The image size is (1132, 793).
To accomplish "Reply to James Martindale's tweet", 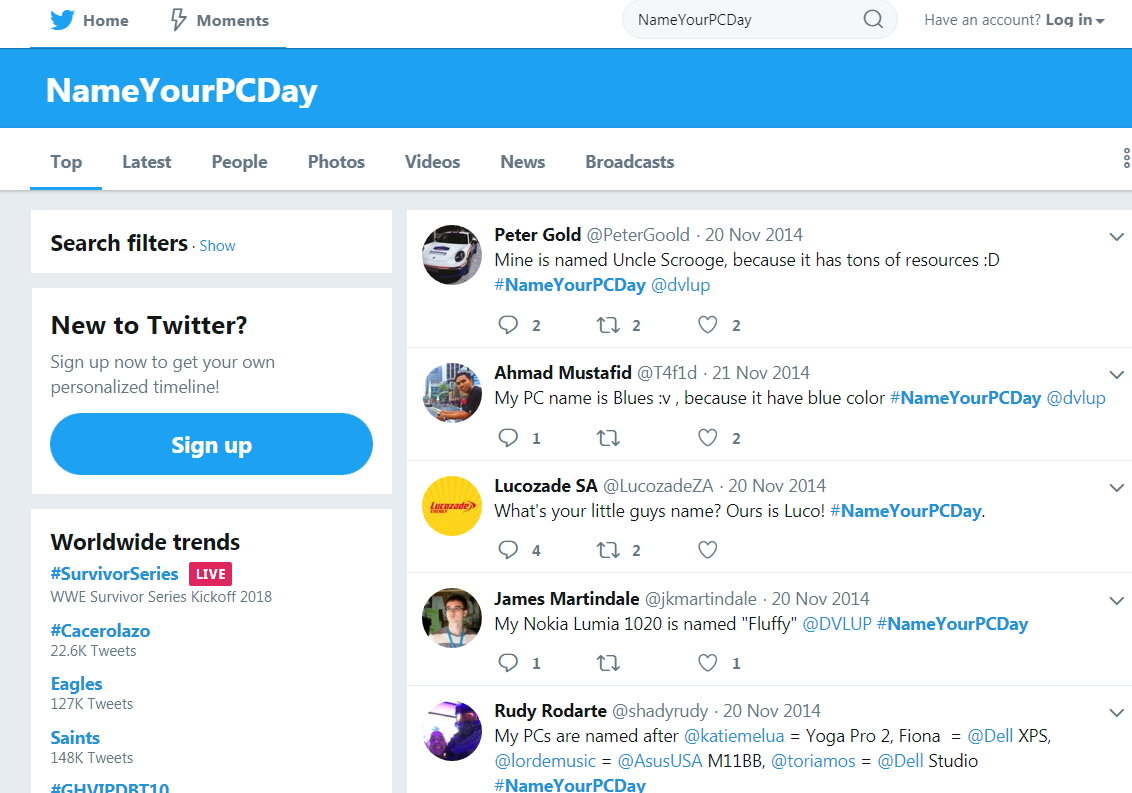I will pyautogui.click(x=508, y=663).
